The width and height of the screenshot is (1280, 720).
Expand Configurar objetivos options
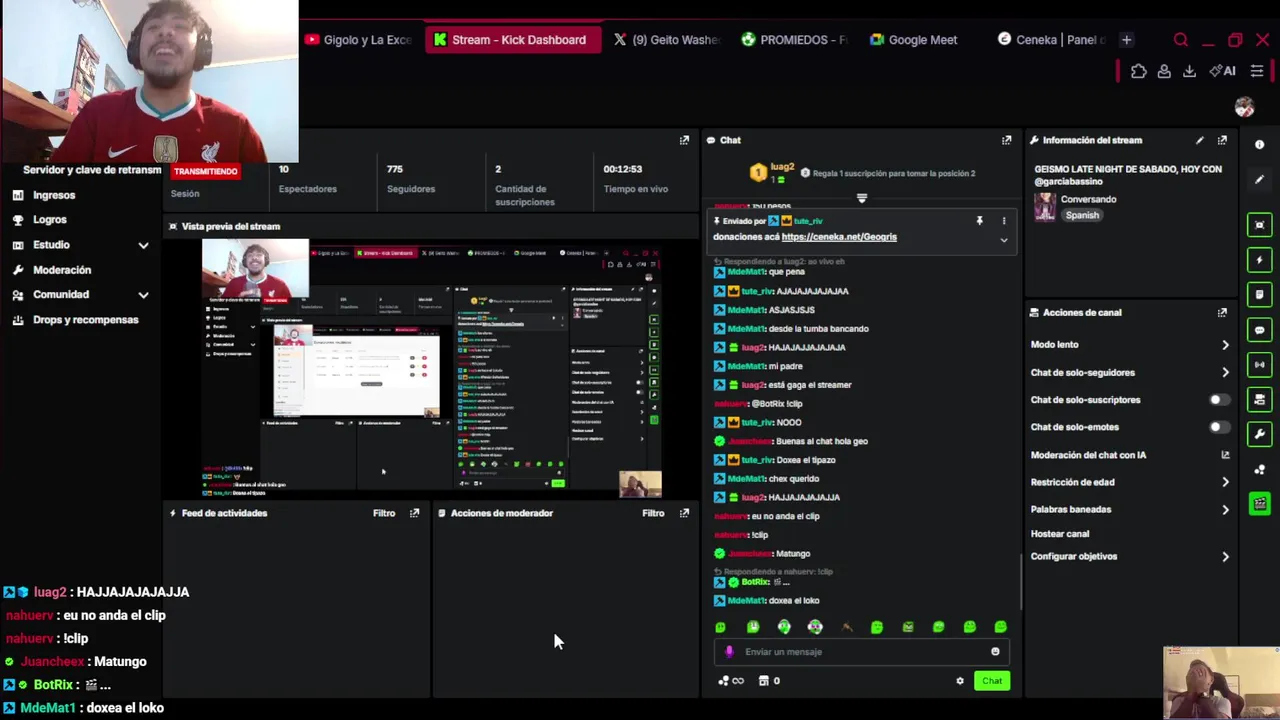tap(1225, 557)
